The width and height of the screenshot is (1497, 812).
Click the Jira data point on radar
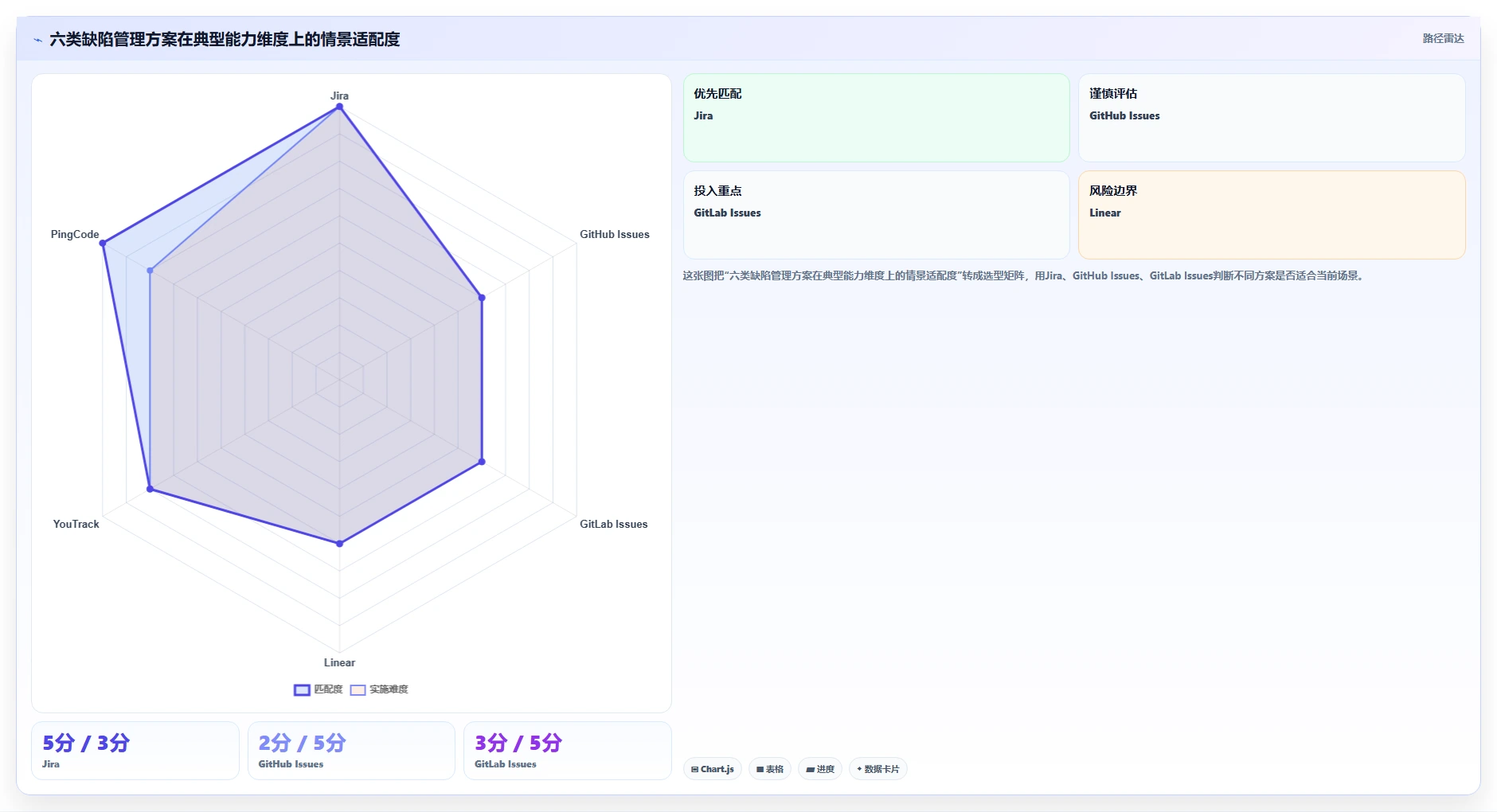pos(339,107)
